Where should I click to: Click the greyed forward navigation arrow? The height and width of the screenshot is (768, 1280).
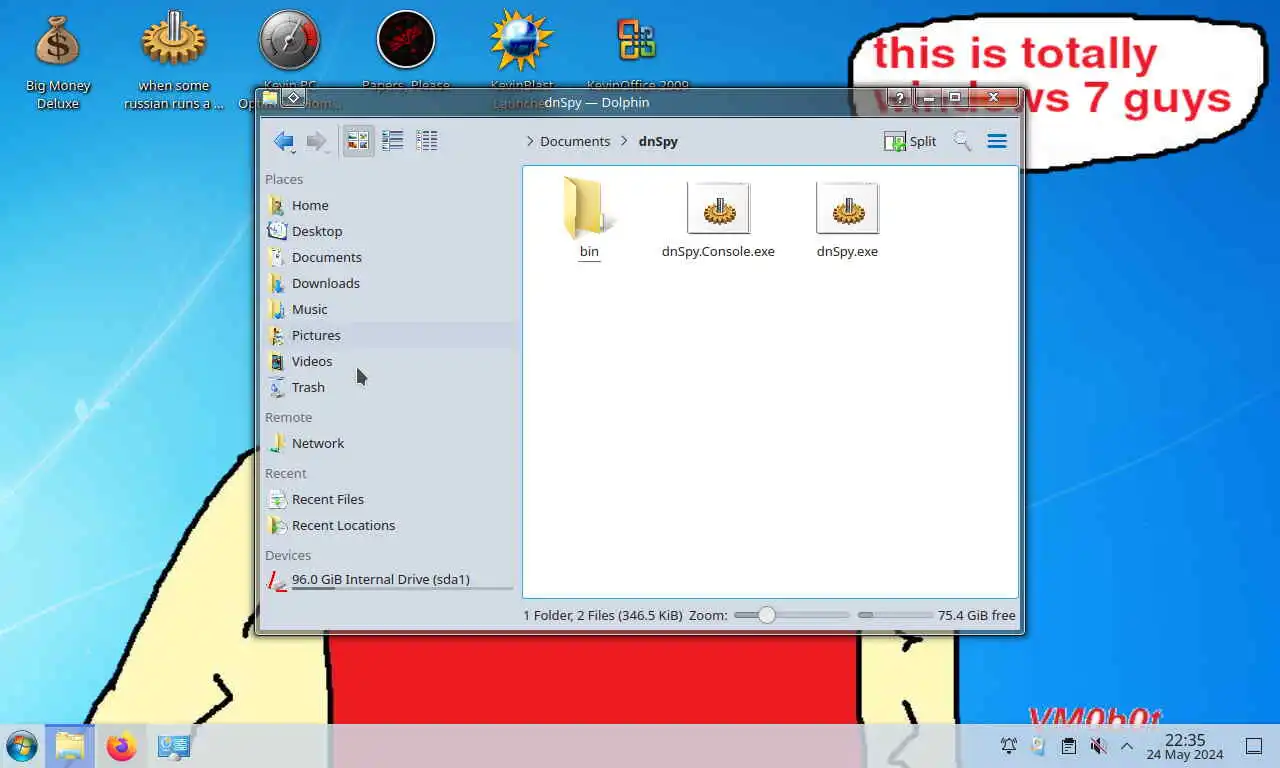pyautogui.click(x=317, y=141)
